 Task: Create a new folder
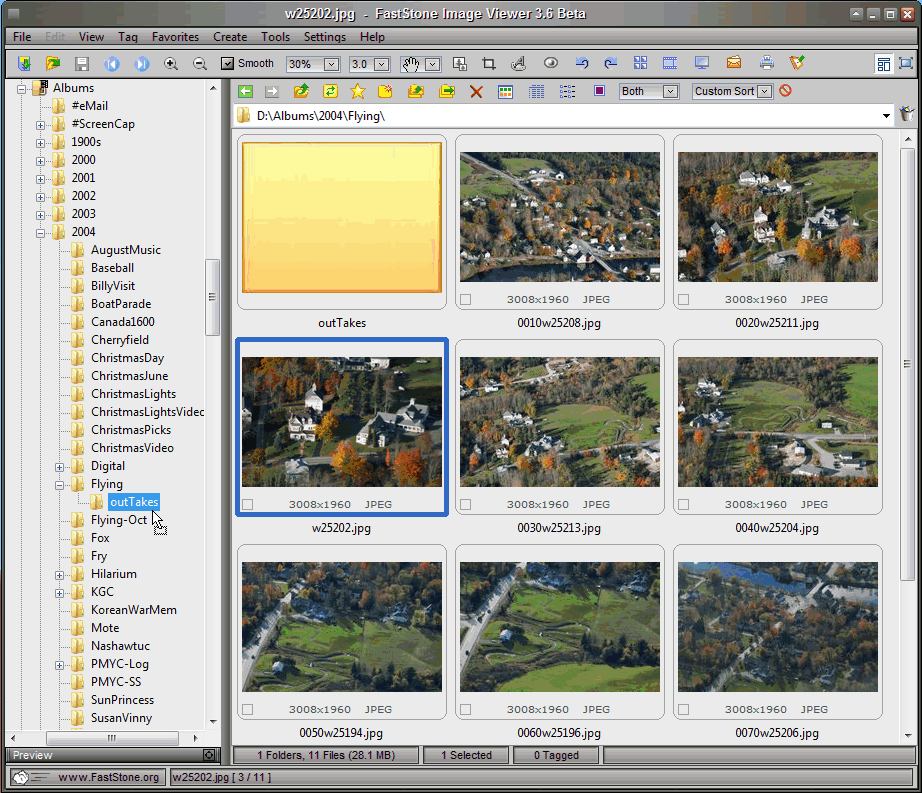tap(385, 91)
